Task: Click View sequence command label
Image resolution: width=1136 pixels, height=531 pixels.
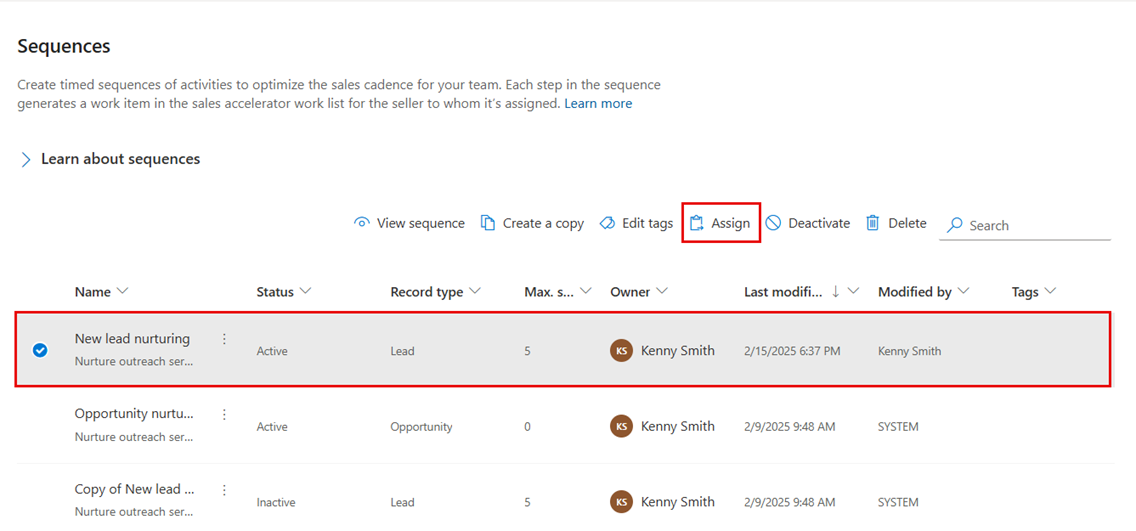Action: [421, 223]
